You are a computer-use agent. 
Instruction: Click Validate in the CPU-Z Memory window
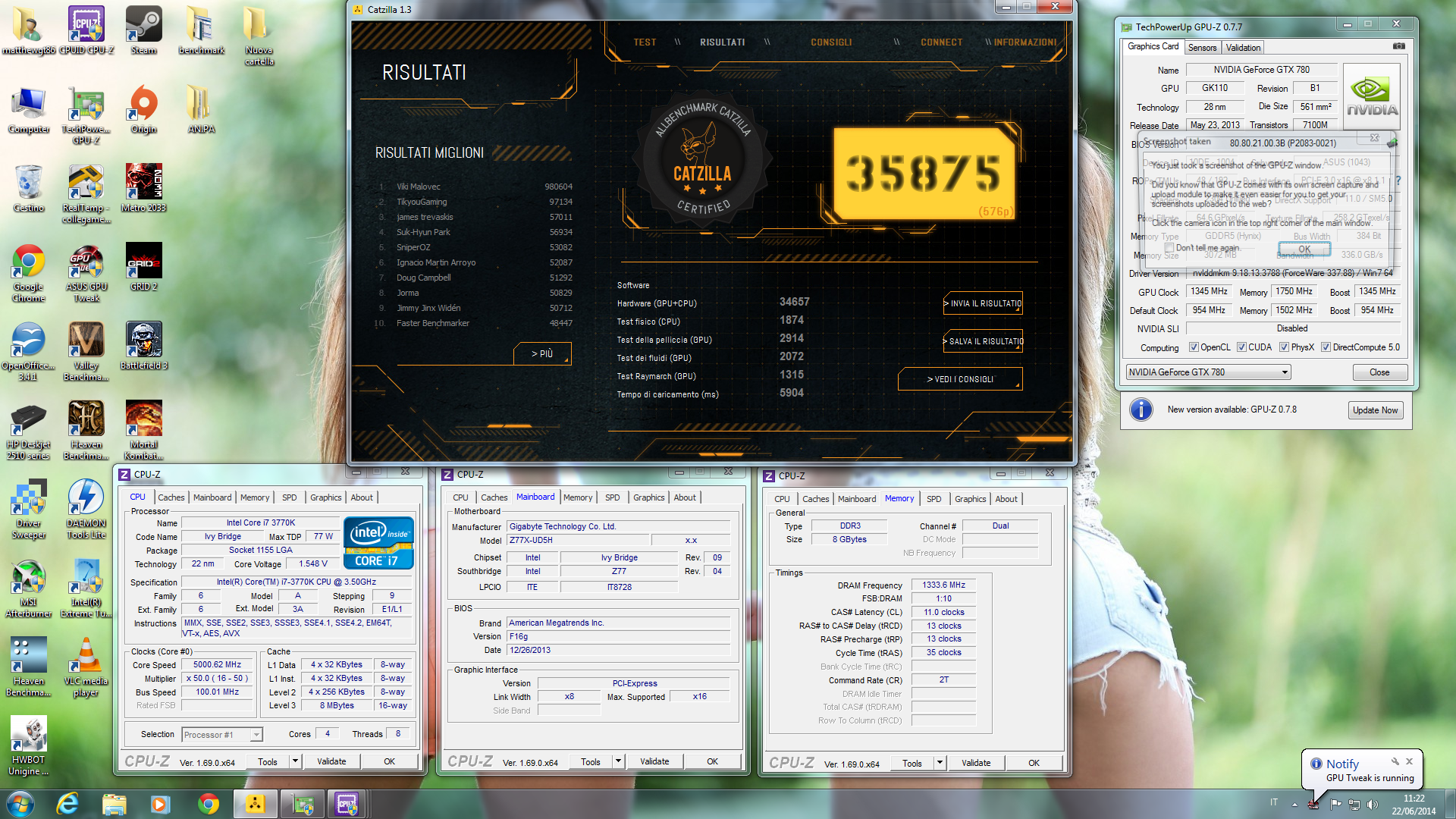[x=975, y=763]
